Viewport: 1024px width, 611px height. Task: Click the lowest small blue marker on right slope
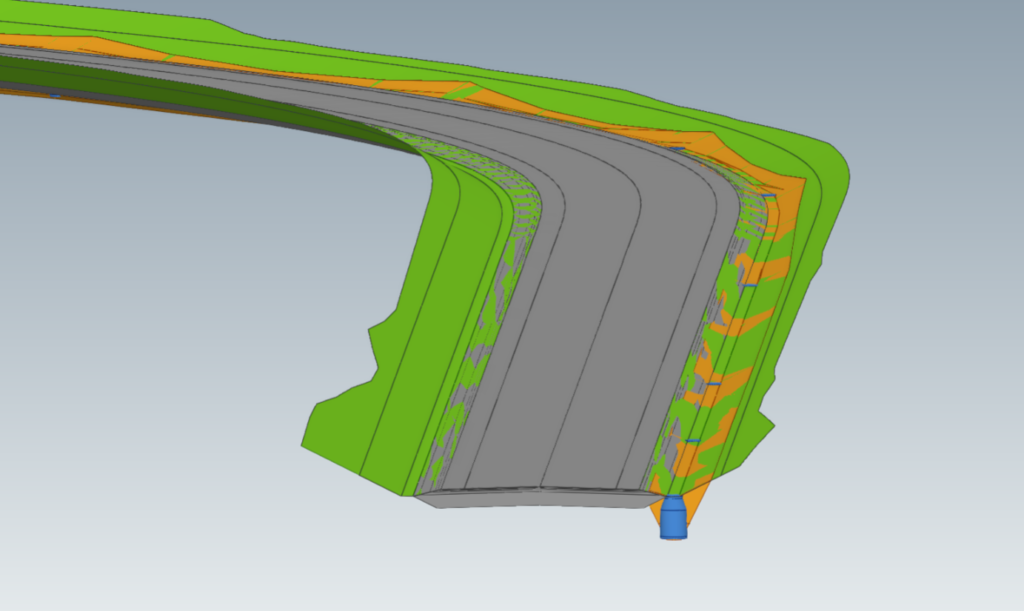pos(692,440)
